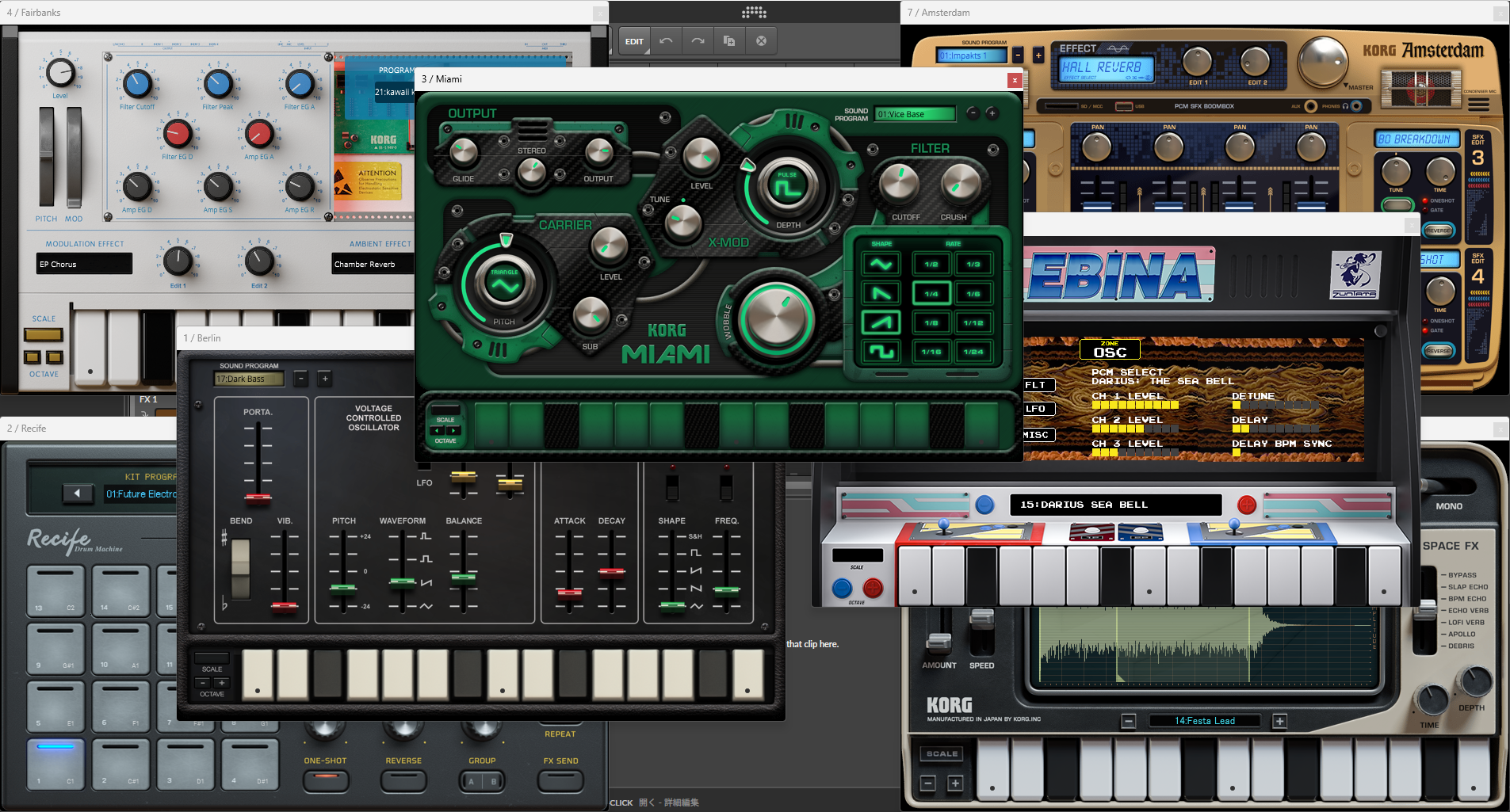Image resolution: width=1510 pixels, height=812 pixels.
Task: Open 01:Vice Base sound program list in Miami
Action: (x=916, y=114)
